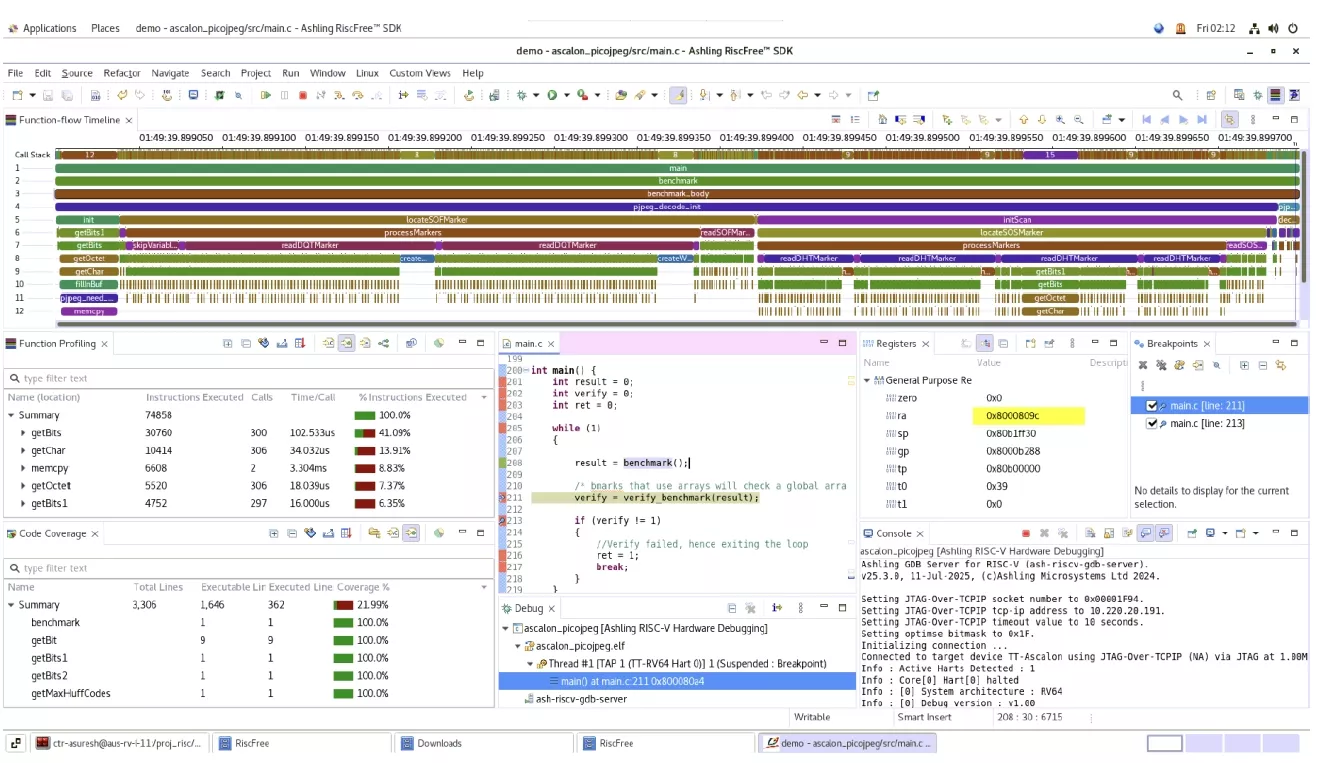Click the timeline down arrow icon
Image resolution: width=1319 pixels, height=763 pixels.
coord(1041,119)
